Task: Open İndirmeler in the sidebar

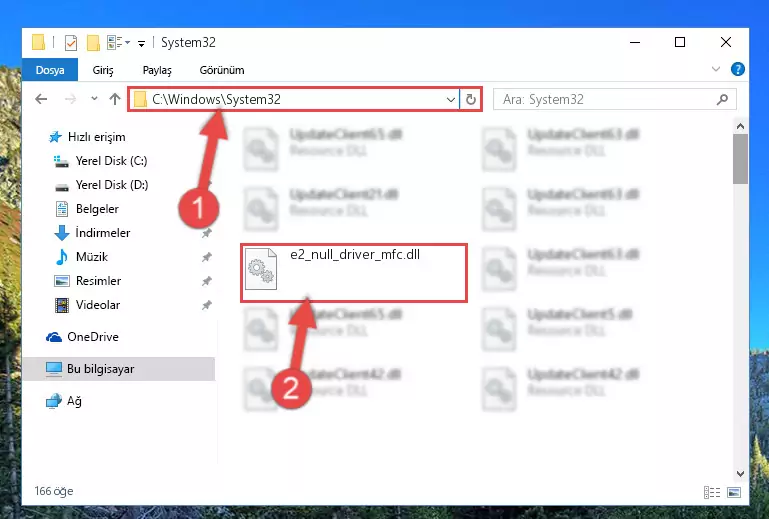Action: pos(92,233)
